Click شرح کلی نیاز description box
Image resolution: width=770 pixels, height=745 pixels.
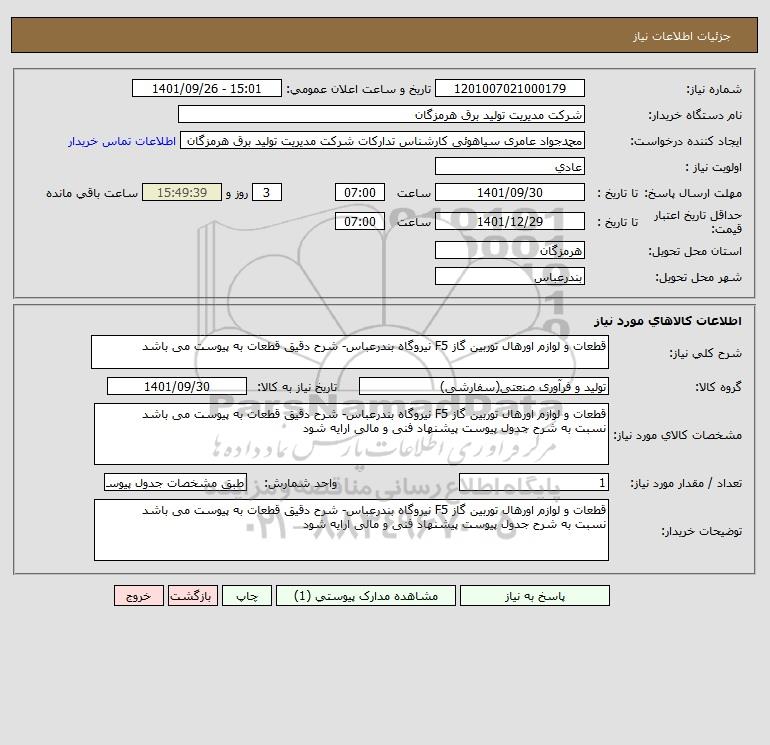[x=350, y=352]
